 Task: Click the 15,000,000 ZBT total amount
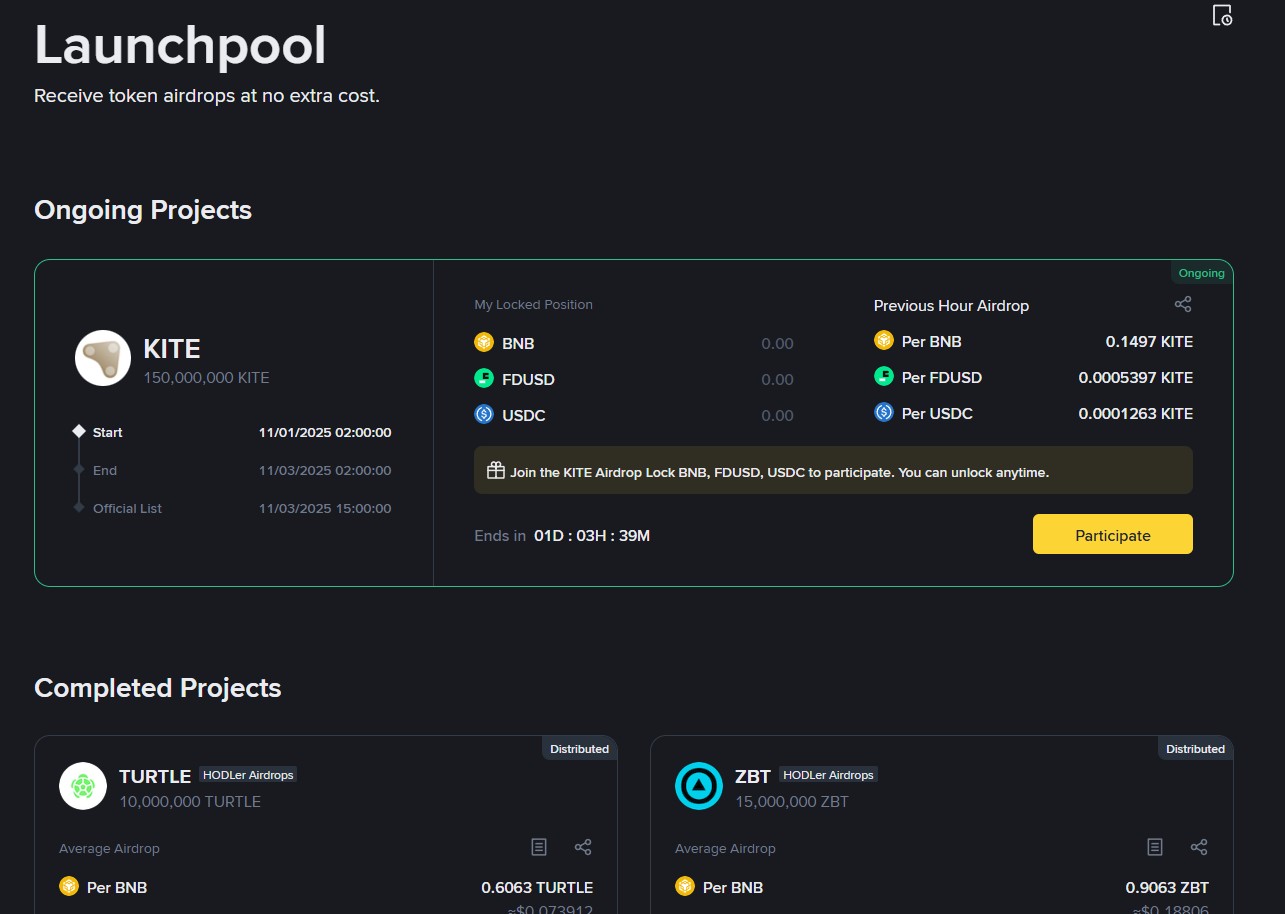point(792,802)
